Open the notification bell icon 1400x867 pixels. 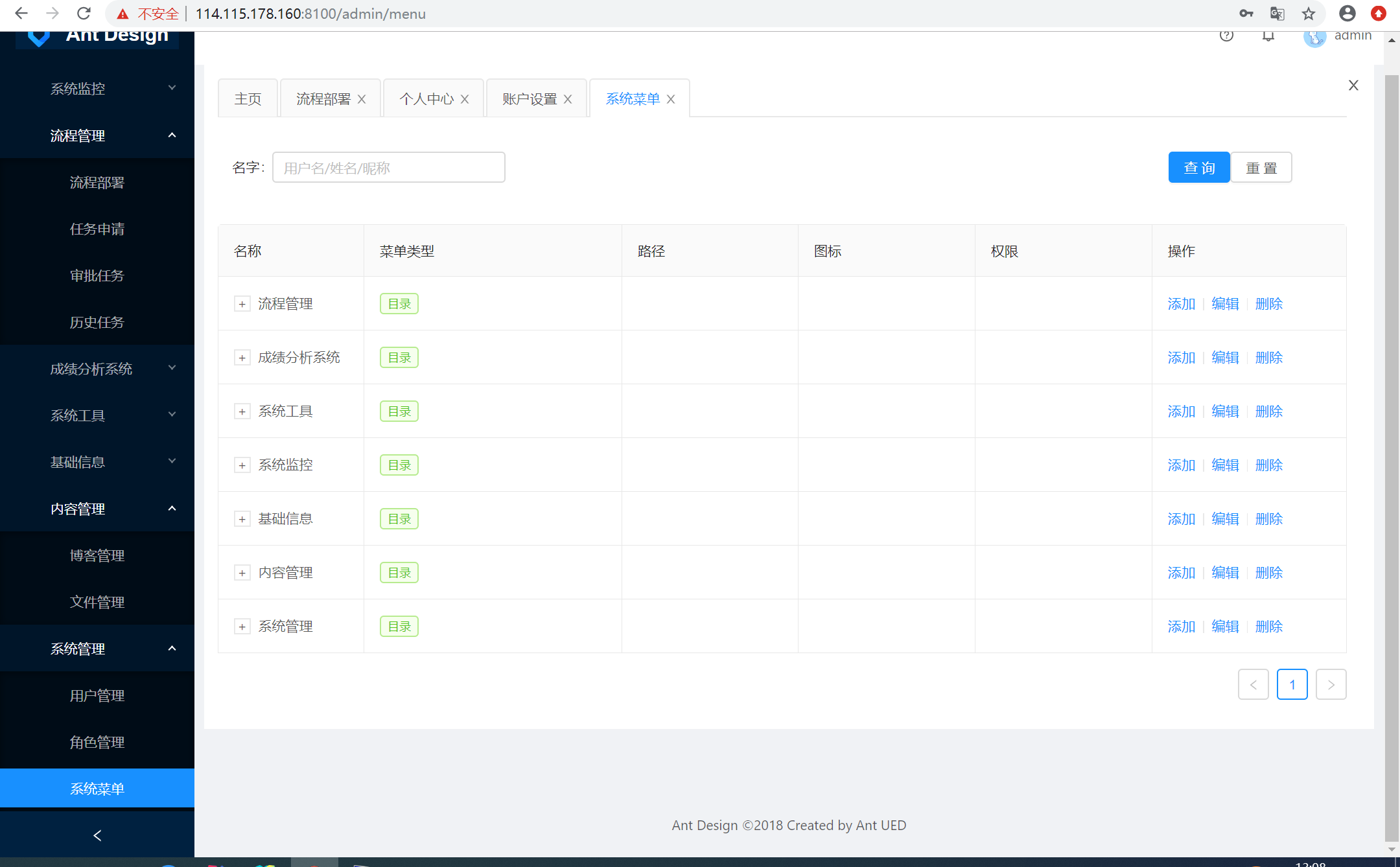click(x=1268, y=36)
